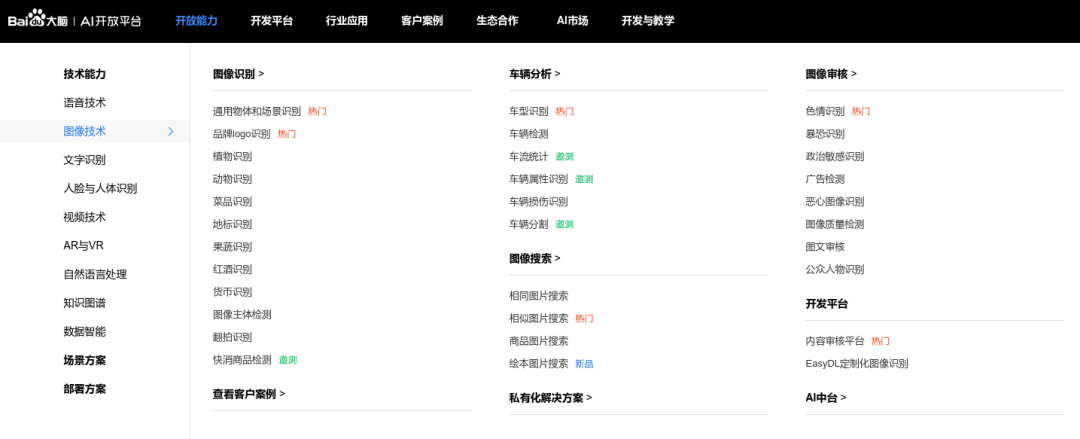The height and width of the screenshot is (439, 1080).
Task: Open 图文审核 link
Action: click(x=825, y=247)
